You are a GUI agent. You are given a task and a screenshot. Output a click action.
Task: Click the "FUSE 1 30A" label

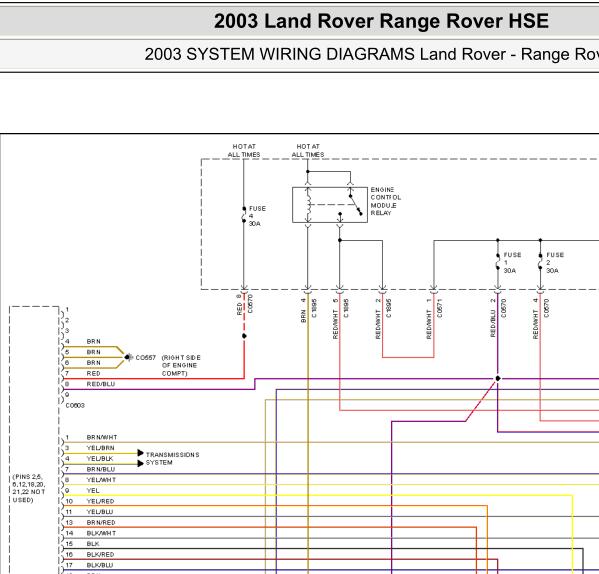click(512, 262)
